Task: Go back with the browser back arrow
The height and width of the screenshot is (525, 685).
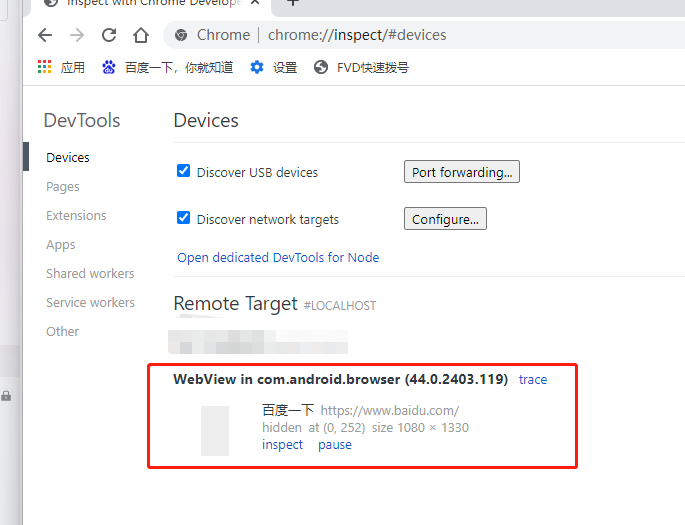Action: coord(45,35)
